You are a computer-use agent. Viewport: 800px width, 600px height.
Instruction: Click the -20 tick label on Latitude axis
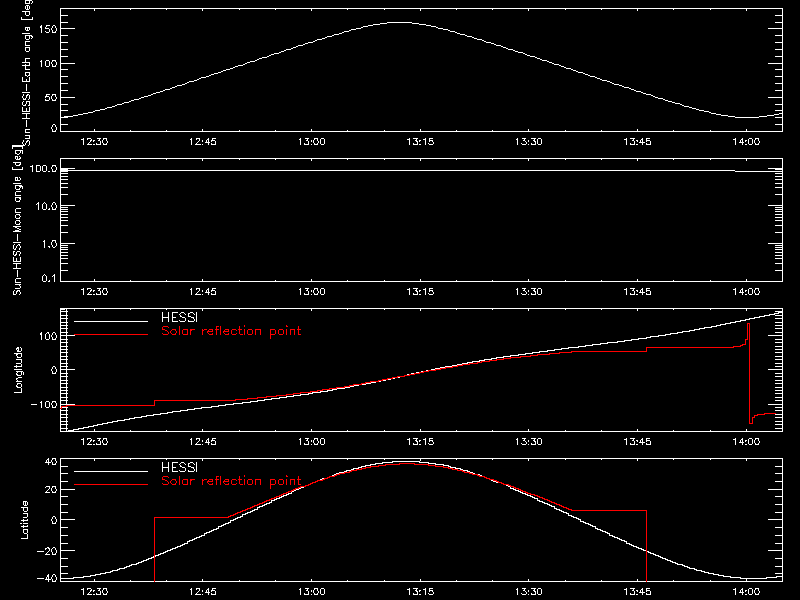point(47,551)
